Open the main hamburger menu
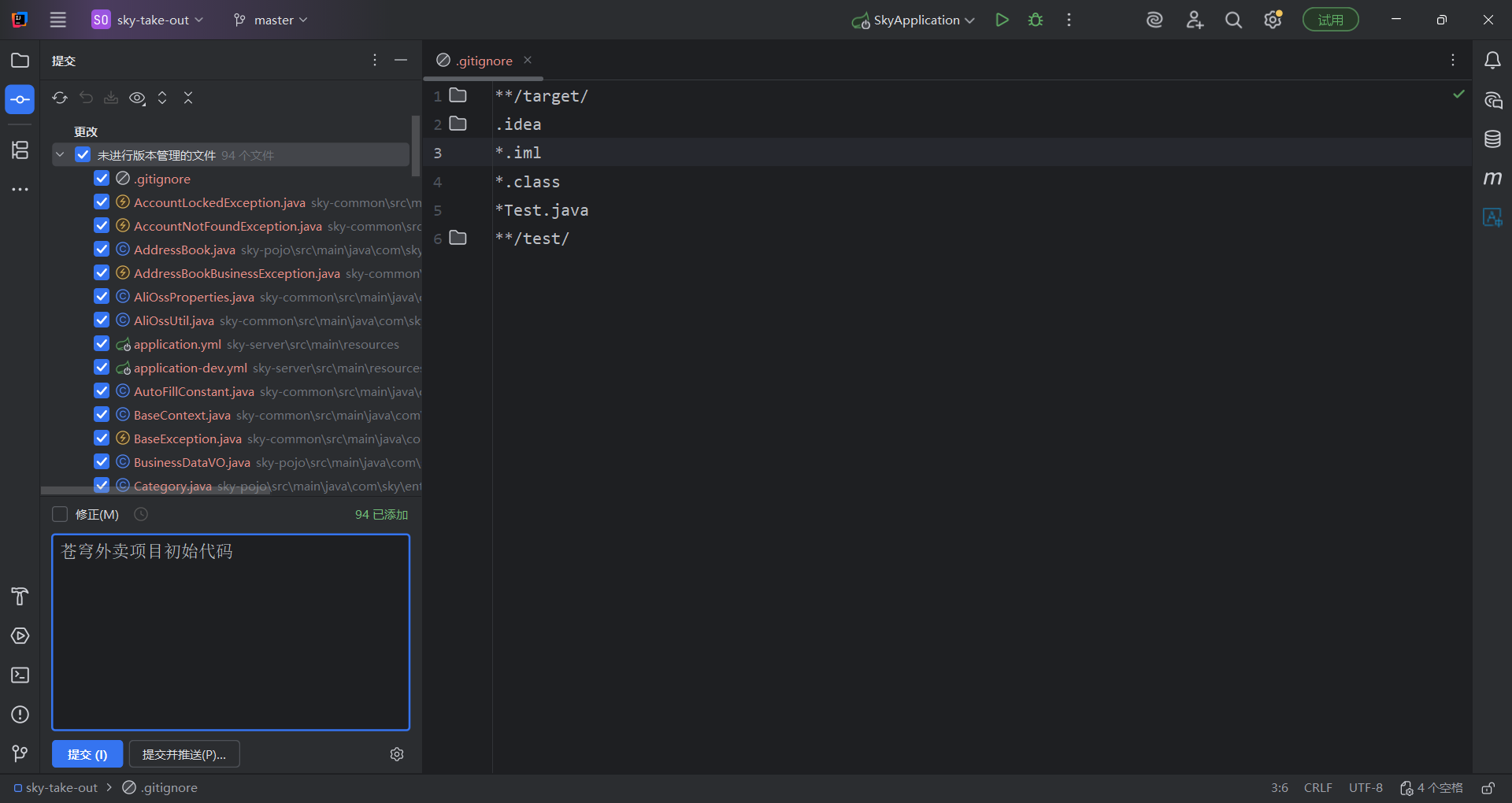1512x803 pixels. (58, 20)
